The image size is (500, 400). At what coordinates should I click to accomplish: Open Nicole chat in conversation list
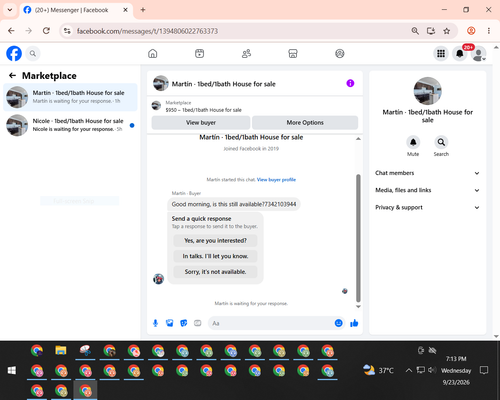pos(70,125)
